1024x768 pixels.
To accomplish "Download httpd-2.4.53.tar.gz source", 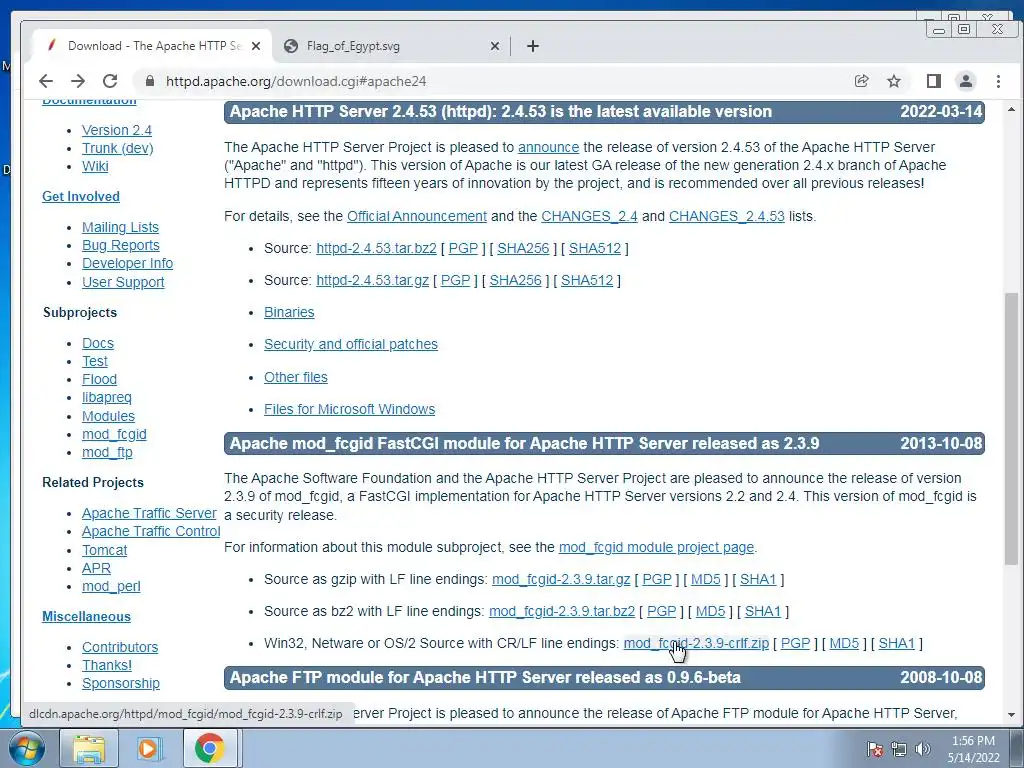I will (x=372, y=280).
